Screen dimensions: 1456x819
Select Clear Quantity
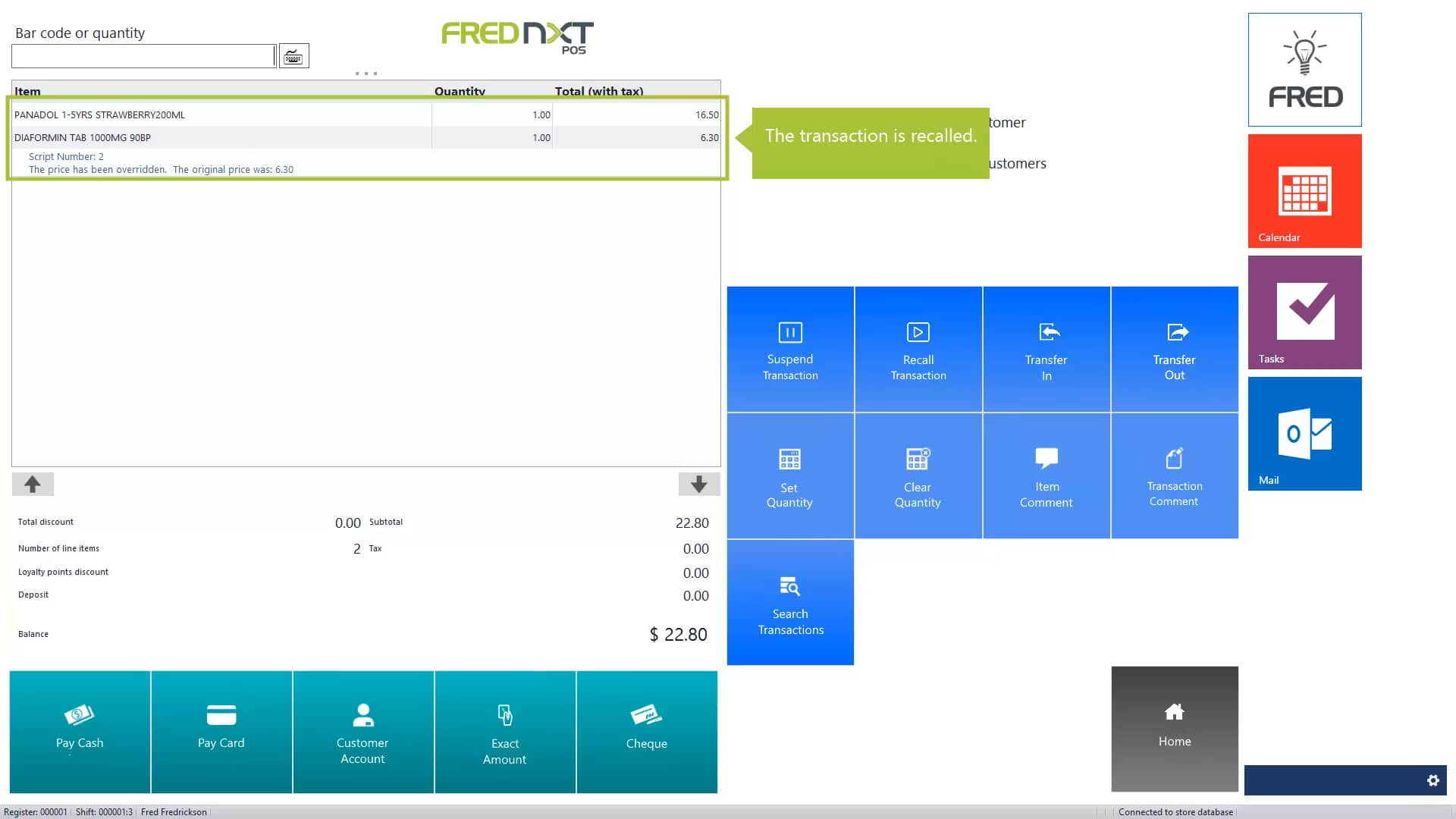[x=918, y=476]
